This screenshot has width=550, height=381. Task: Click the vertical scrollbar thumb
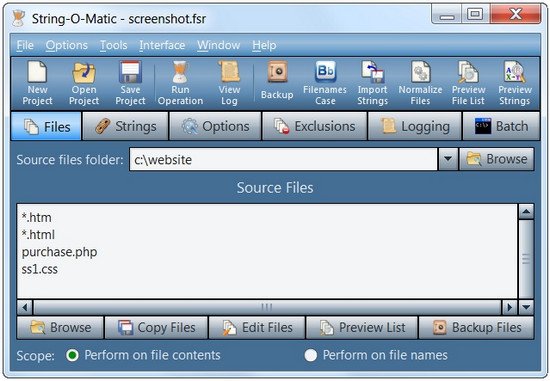[x=526, y=259]
